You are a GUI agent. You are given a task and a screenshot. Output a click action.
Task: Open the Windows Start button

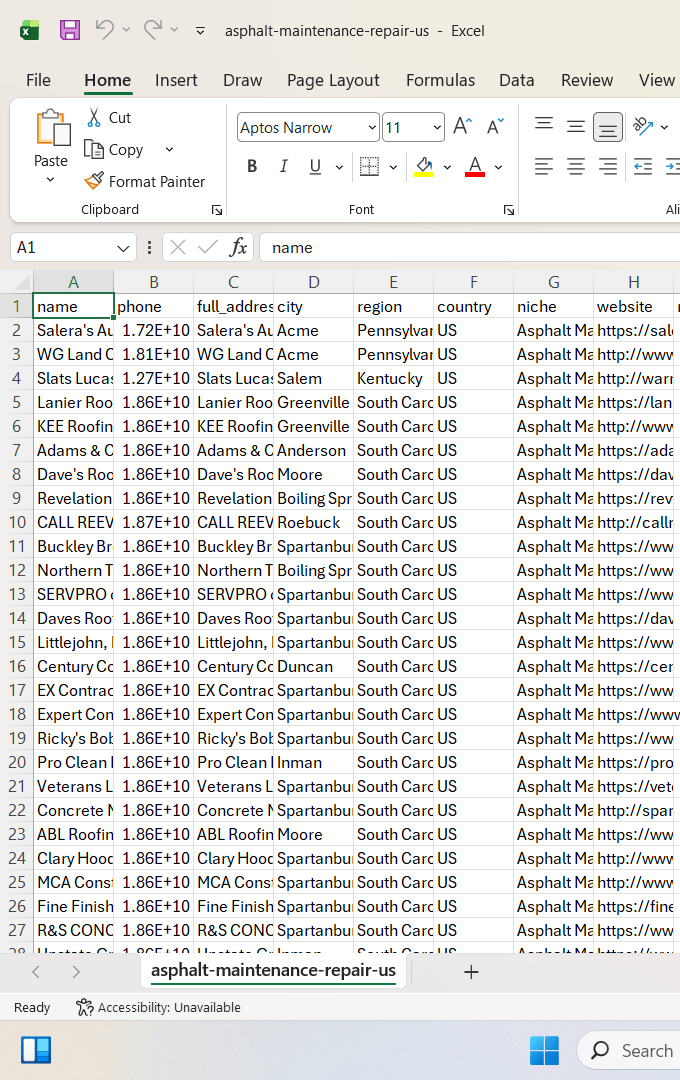(x=544, y=1050)
